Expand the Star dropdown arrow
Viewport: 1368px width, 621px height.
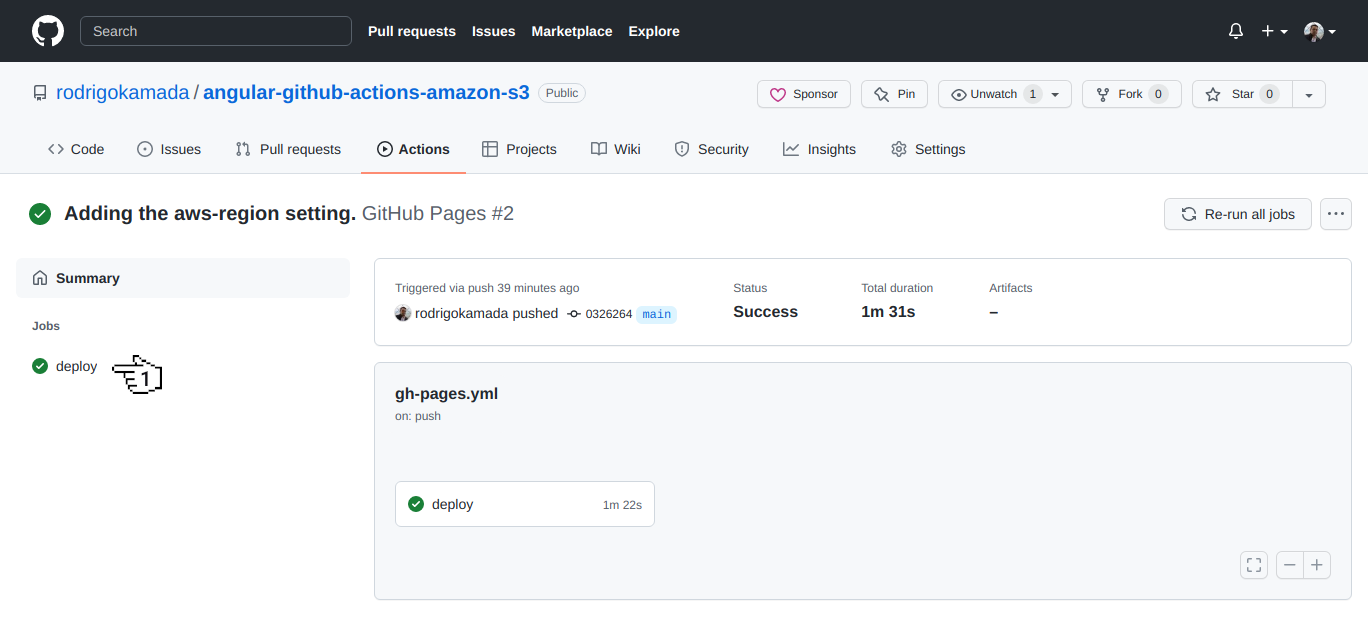pos(1308,93)
